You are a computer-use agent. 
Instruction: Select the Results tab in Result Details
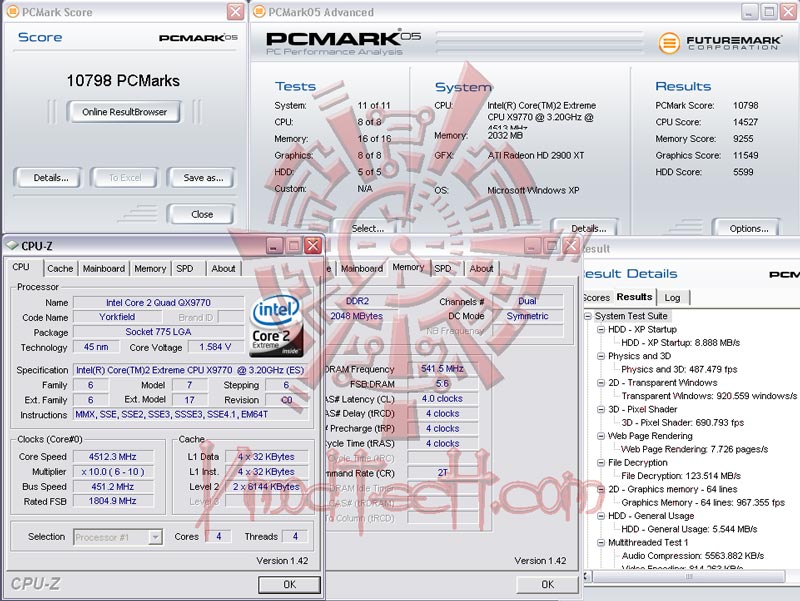click(x=634, y=296)
